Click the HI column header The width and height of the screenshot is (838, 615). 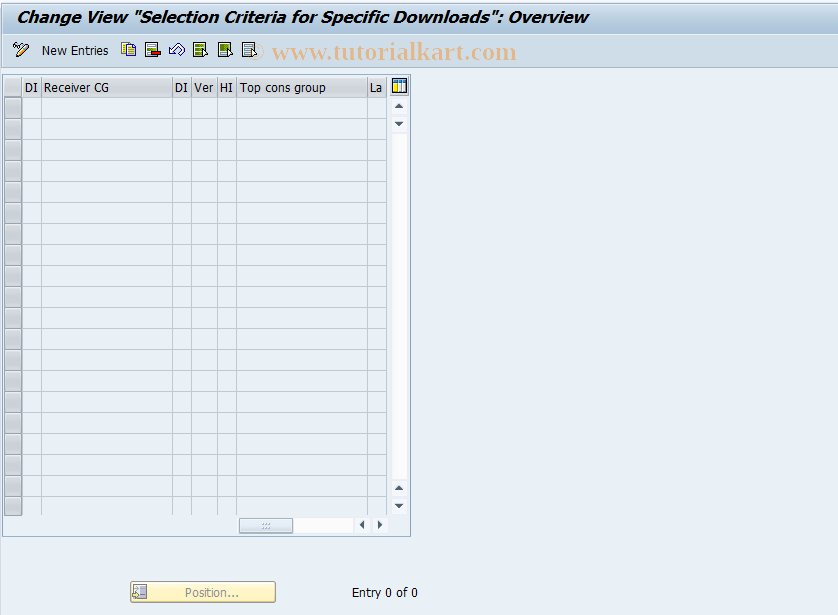point(227,88)
